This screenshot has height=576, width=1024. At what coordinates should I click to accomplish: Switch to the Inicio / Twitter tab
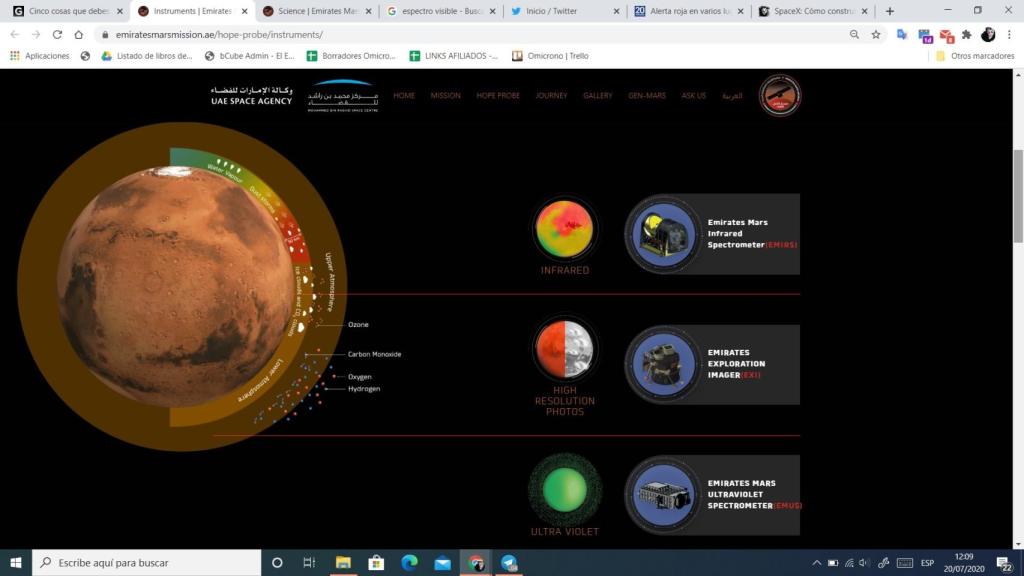click(566, 11)
